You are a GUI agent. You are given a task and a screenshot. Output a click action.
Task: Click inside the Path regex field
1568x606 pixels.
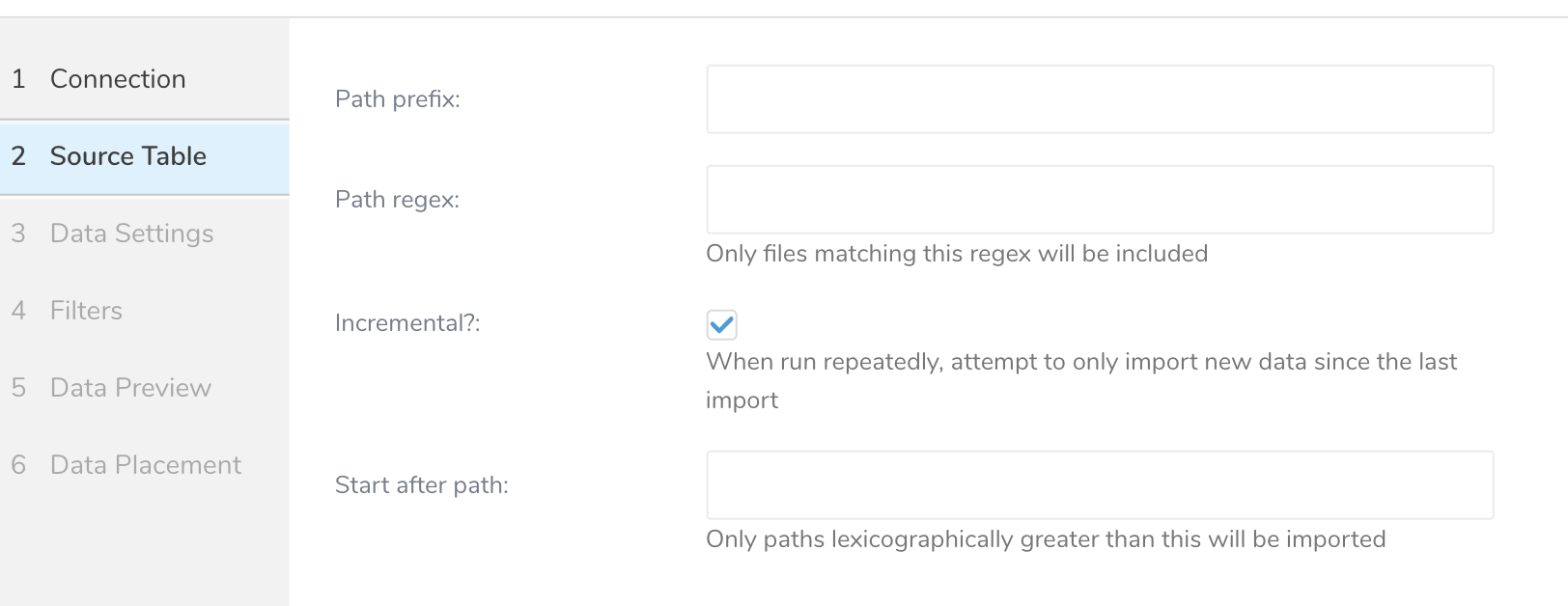click(x=1100, y=200)
